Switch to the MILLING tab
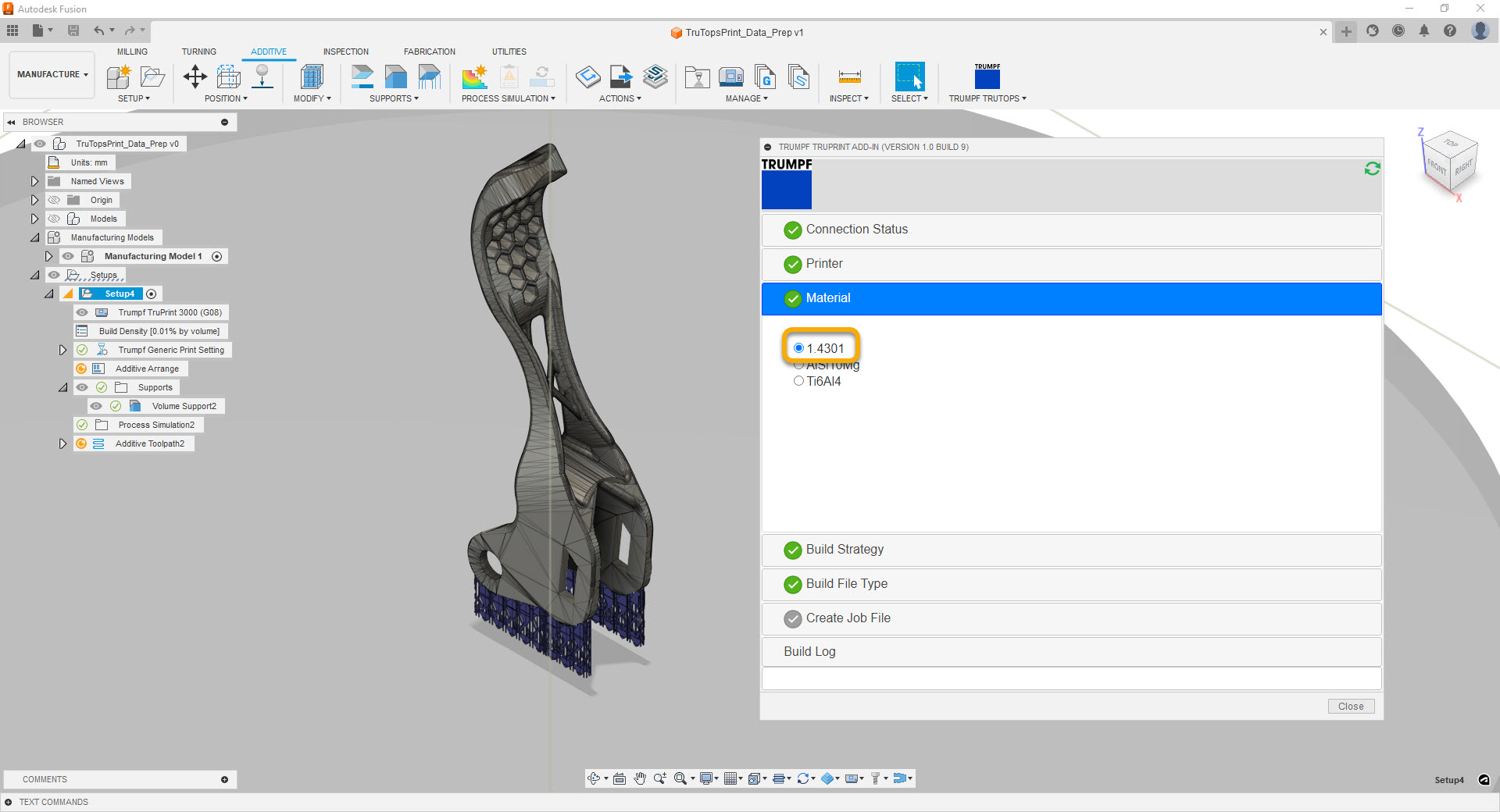The width and height of the screenshot is (1500, 812). (x=132, y=52)
